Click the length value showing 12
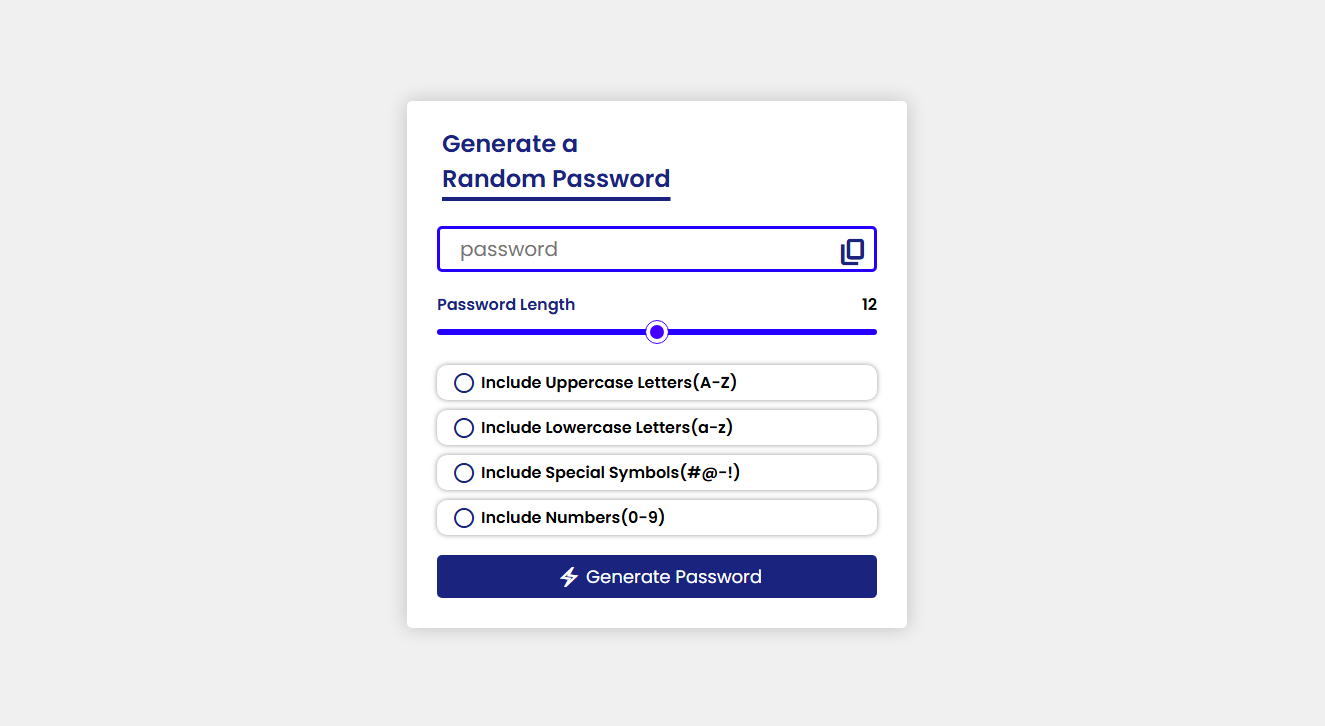Image resolution: width=1325 pixels, height=726 pixels. tap(869, 304)
